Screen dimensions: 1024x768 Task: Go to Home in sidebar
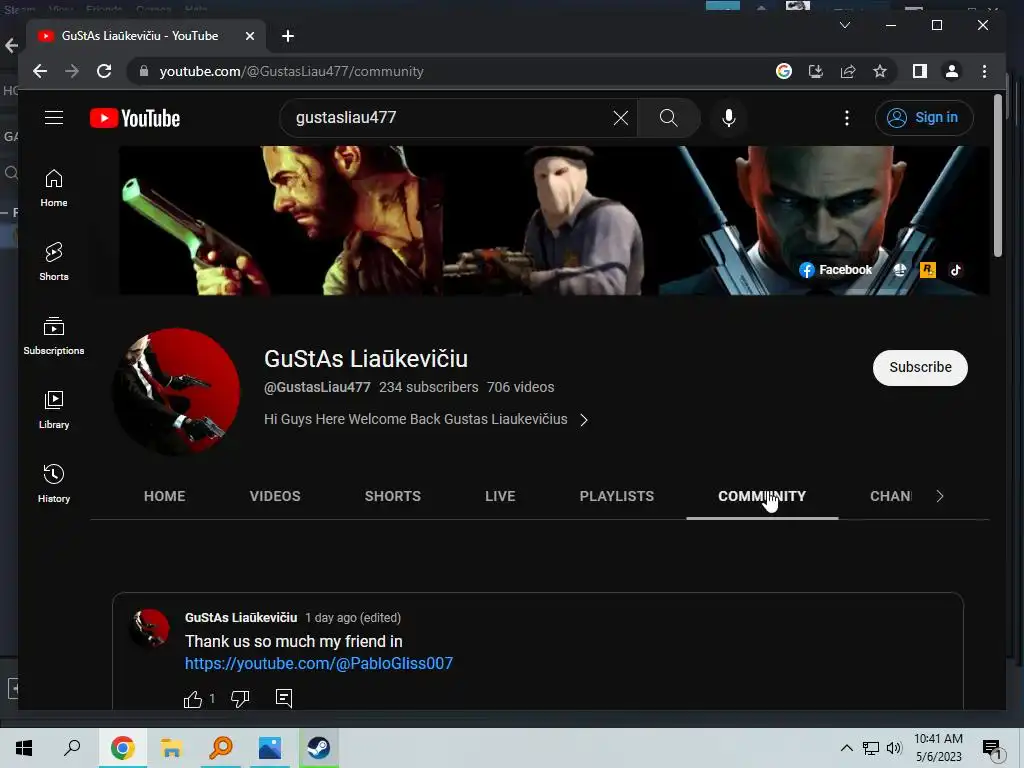[54, 188]
